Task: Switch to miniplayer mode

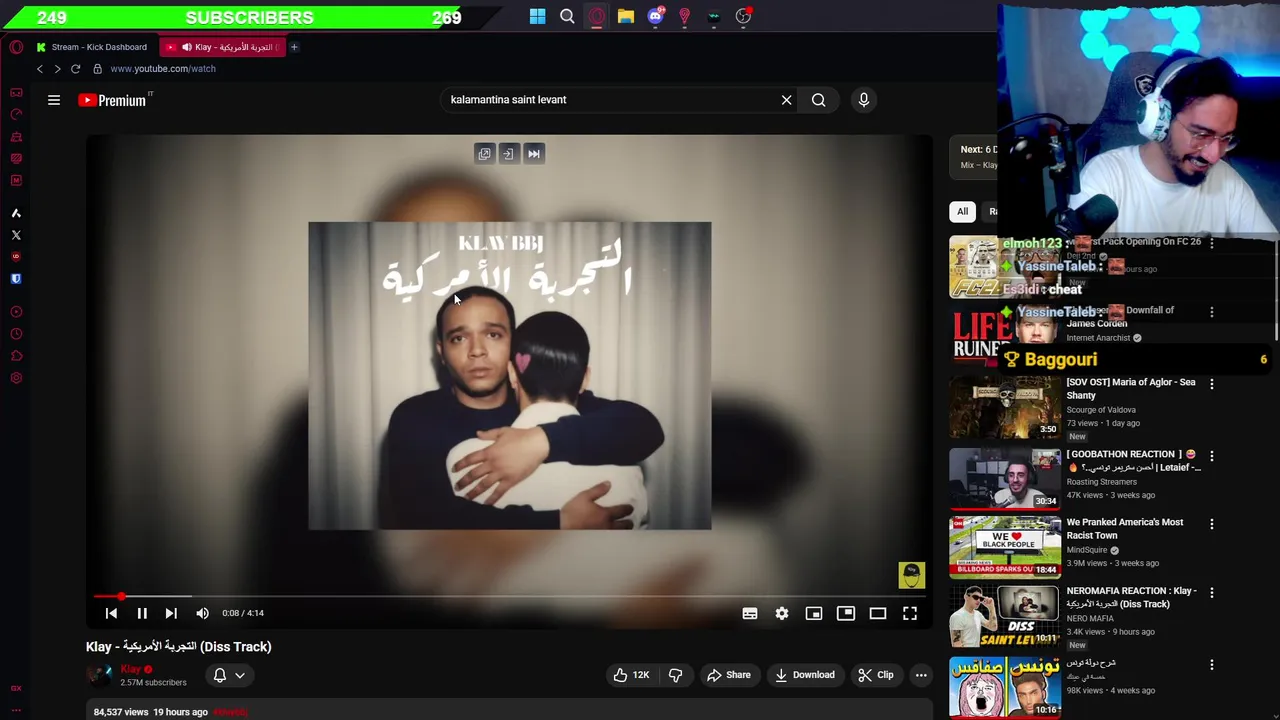Action: point(814,613)
